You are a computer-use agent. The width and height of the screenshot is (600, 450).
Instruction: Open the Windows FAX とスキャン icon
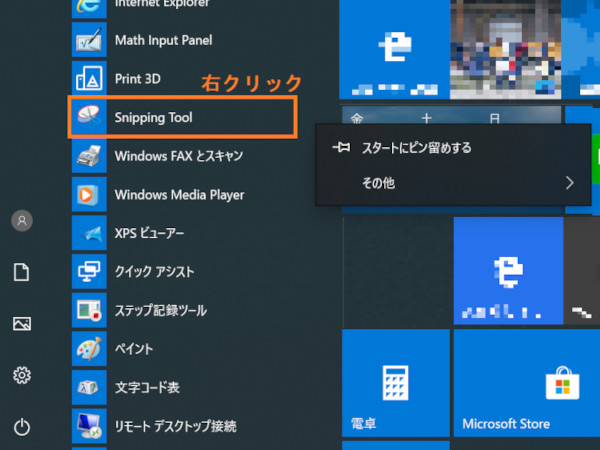(x=89, y=156)
